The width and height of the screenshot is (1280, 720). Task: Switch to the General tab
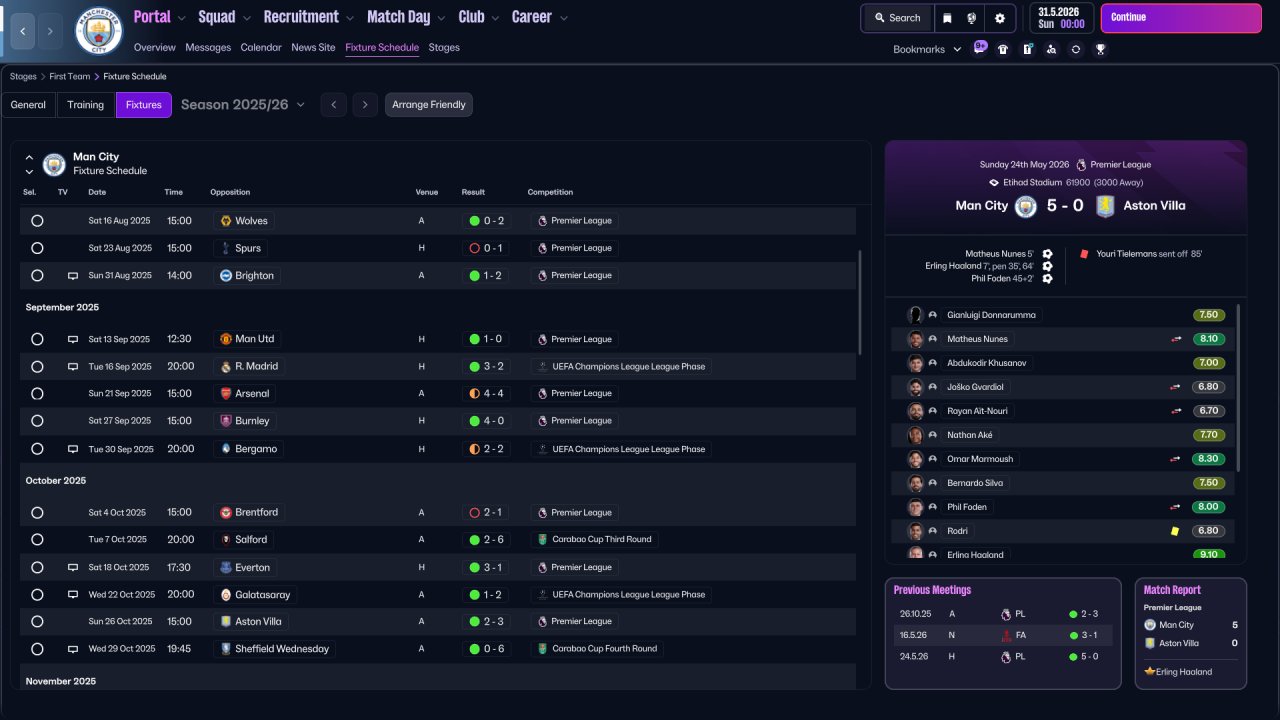28,105
